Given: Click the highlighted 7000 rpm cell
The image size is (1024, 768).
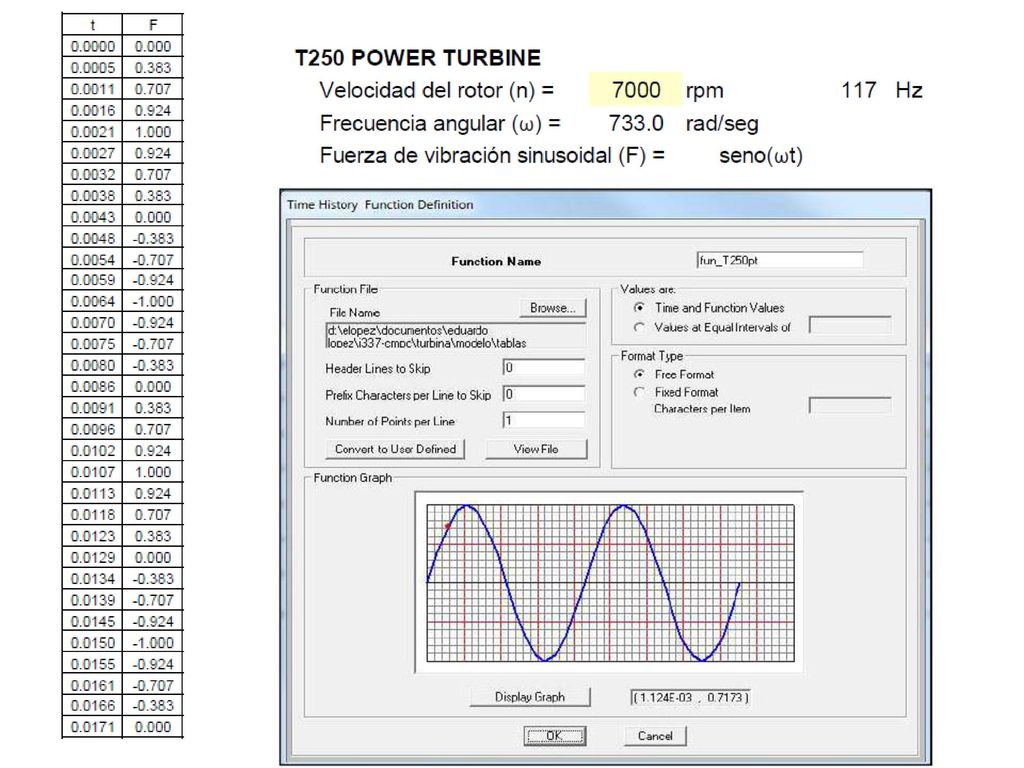Looking at the screenshot, I should pyautogui.click(x=635, y=89).
